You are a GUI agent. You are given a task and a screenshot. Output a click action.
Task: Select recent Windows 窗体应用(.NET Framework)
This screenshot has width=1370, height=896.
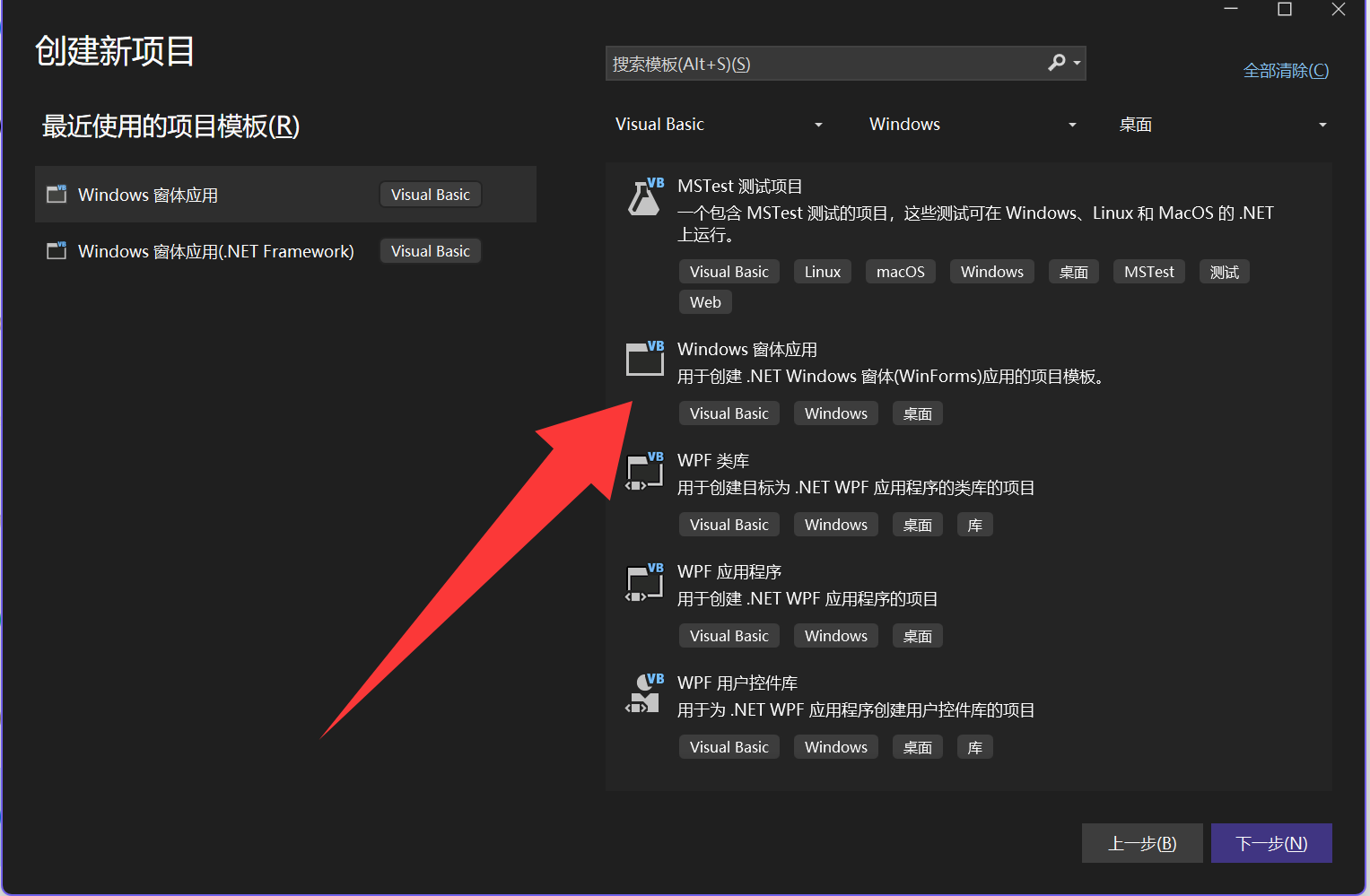[285, 251]
